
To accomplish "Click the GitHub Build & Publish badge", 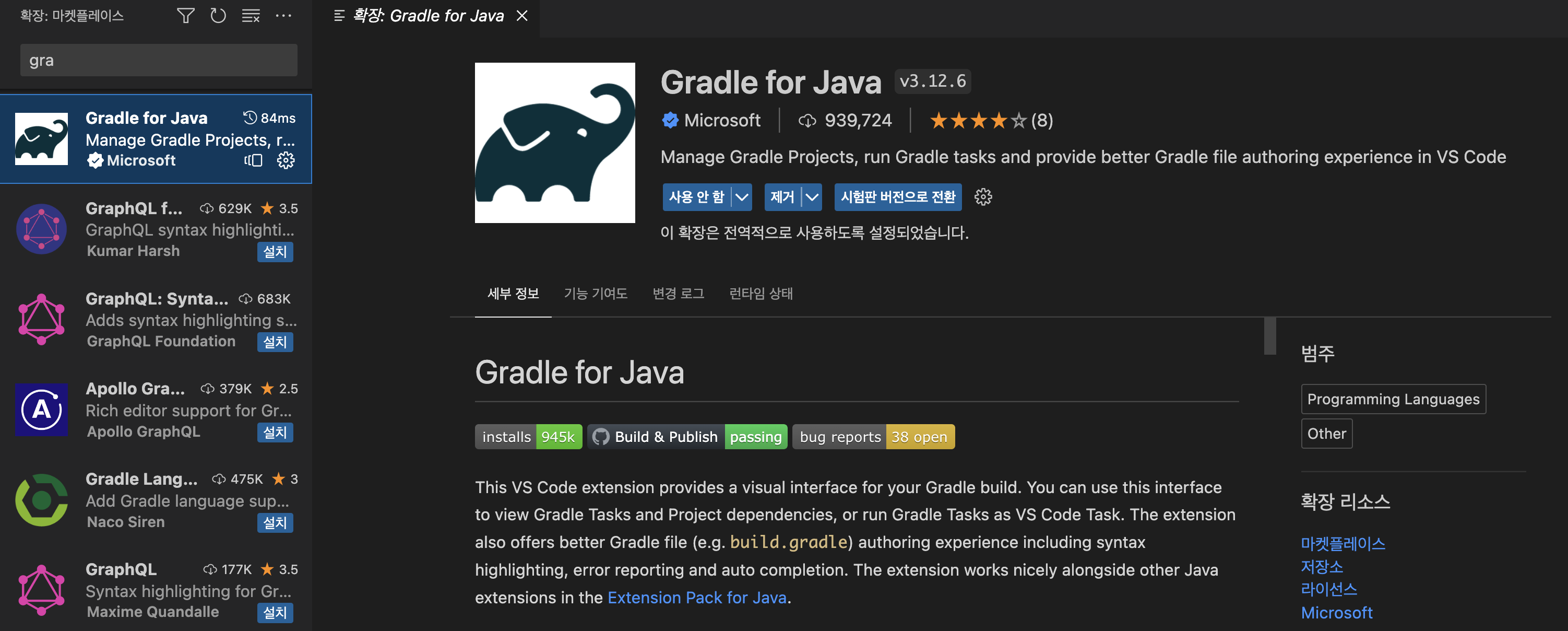I will pos(687,437).
